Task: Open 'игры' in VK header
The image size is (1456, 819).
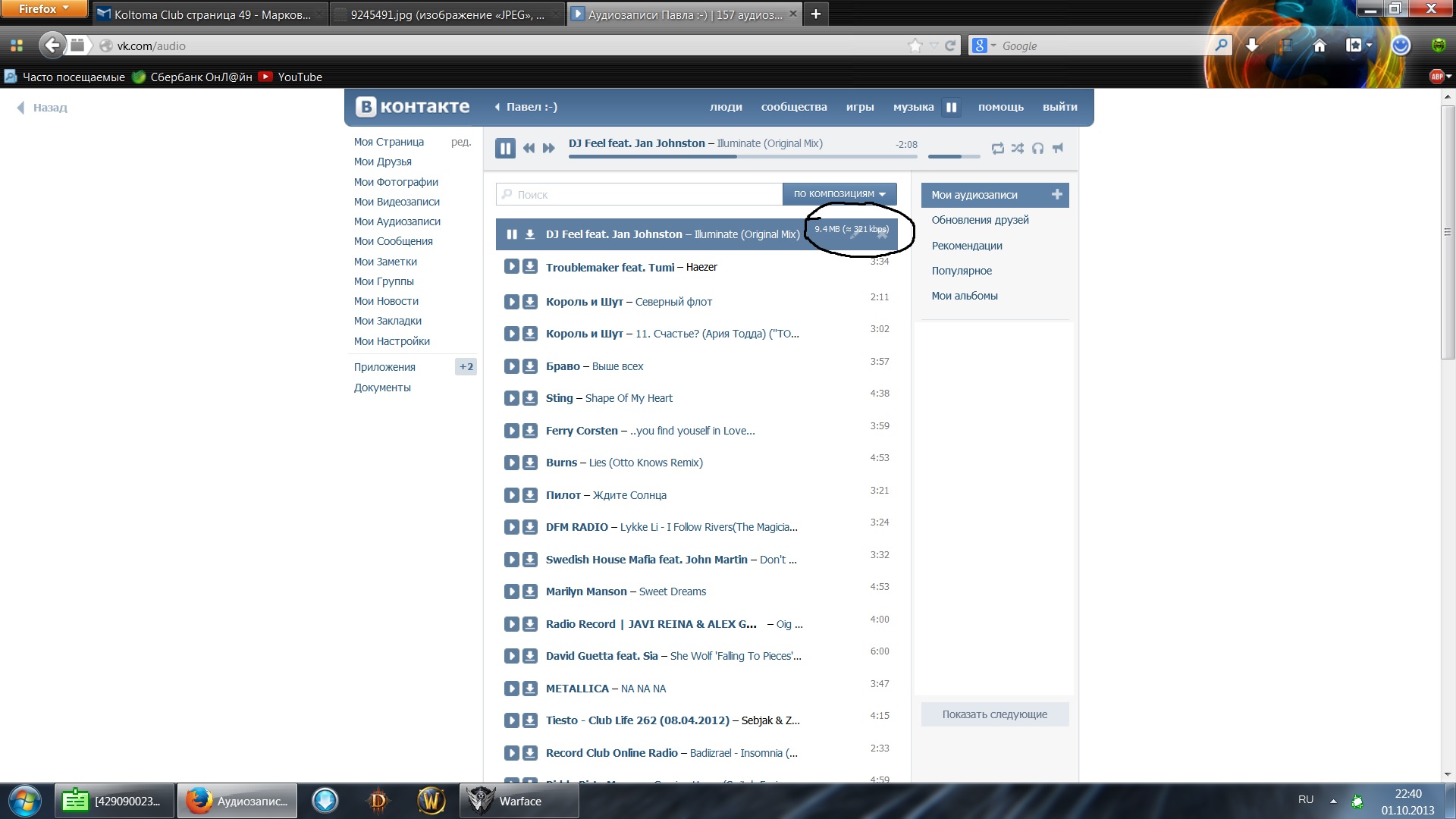Action: 860,107
